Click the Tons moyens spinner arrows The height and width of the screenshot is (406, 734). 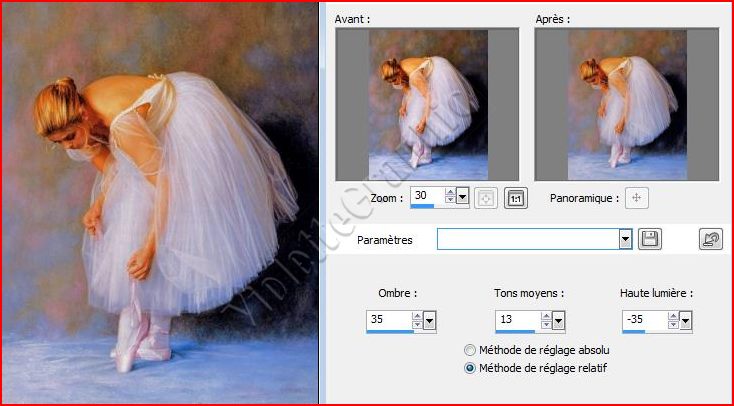pyautogui.click(x=546, y=321)
